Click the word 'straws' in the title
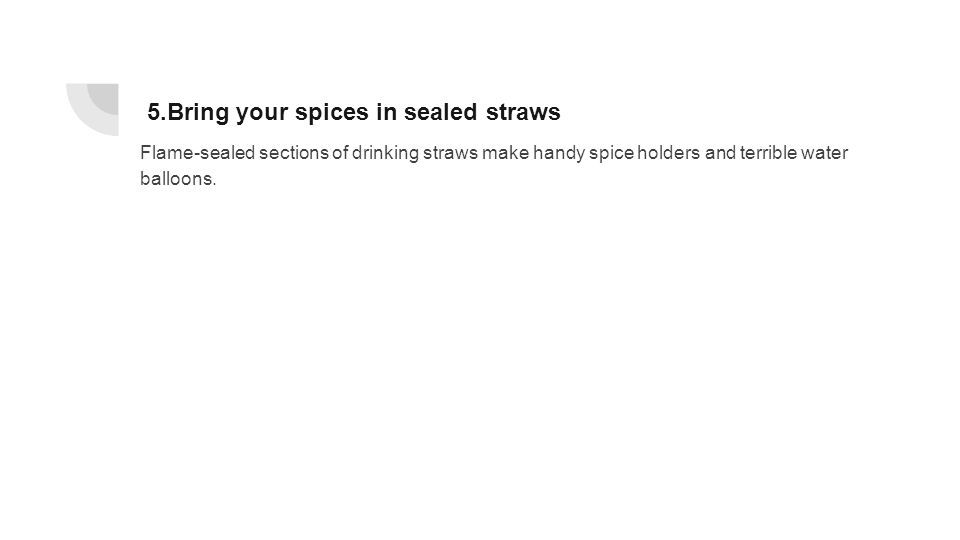 click(523, 112)
